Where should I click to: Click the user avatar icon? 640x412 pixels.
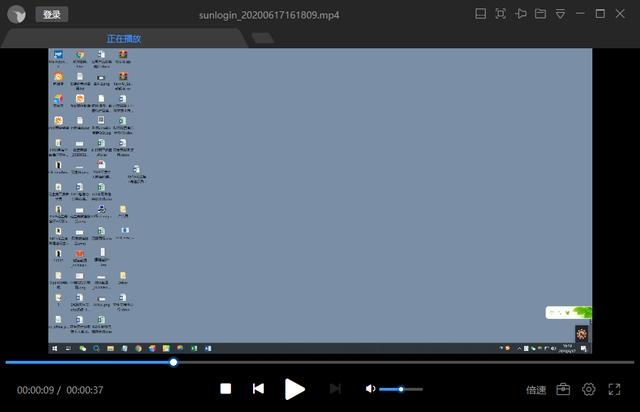[17, 14]
